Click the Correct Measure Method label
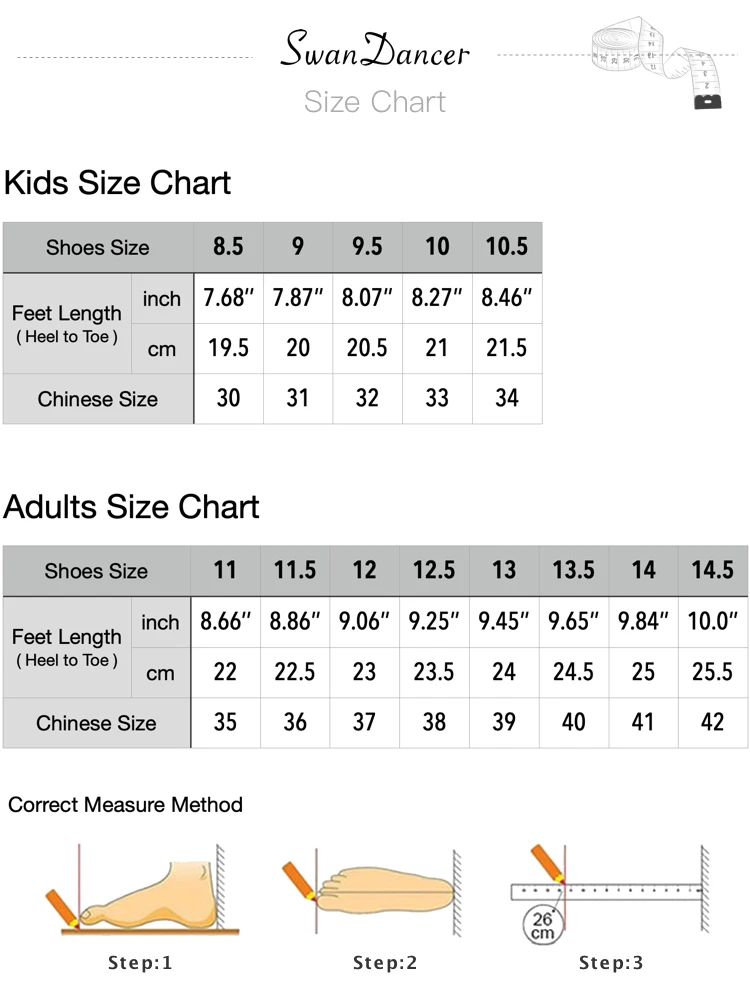 125,805
